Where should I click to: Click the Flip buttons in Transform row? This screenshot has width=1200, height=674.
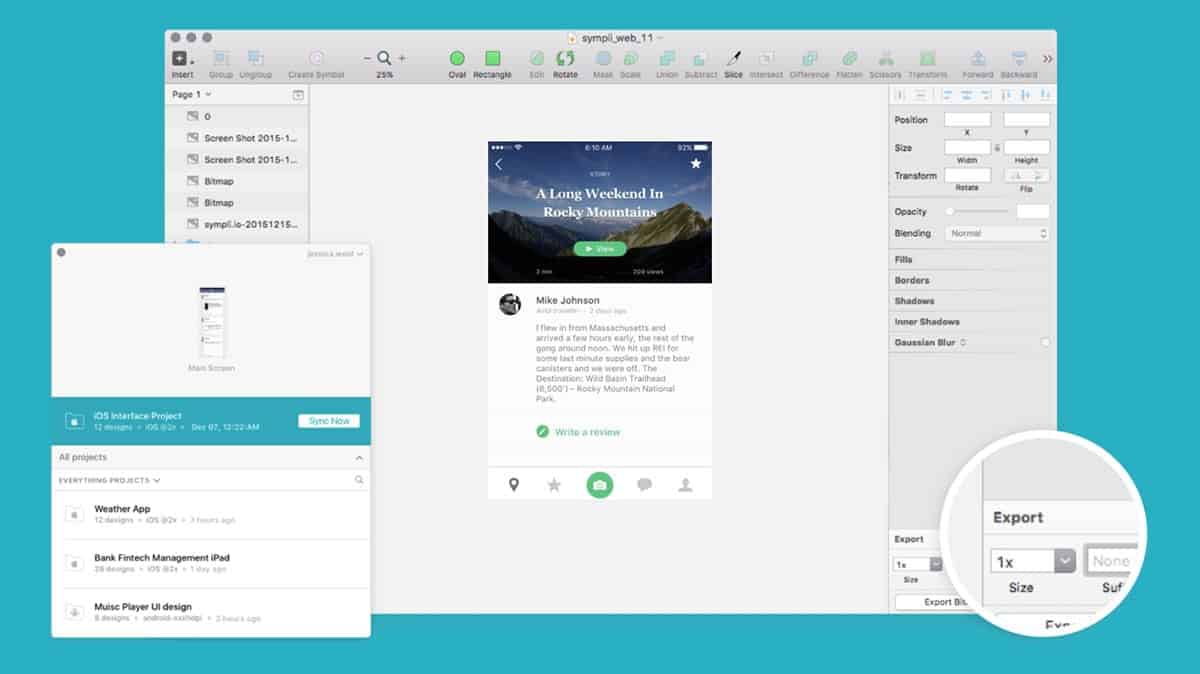click(1027, 175)
